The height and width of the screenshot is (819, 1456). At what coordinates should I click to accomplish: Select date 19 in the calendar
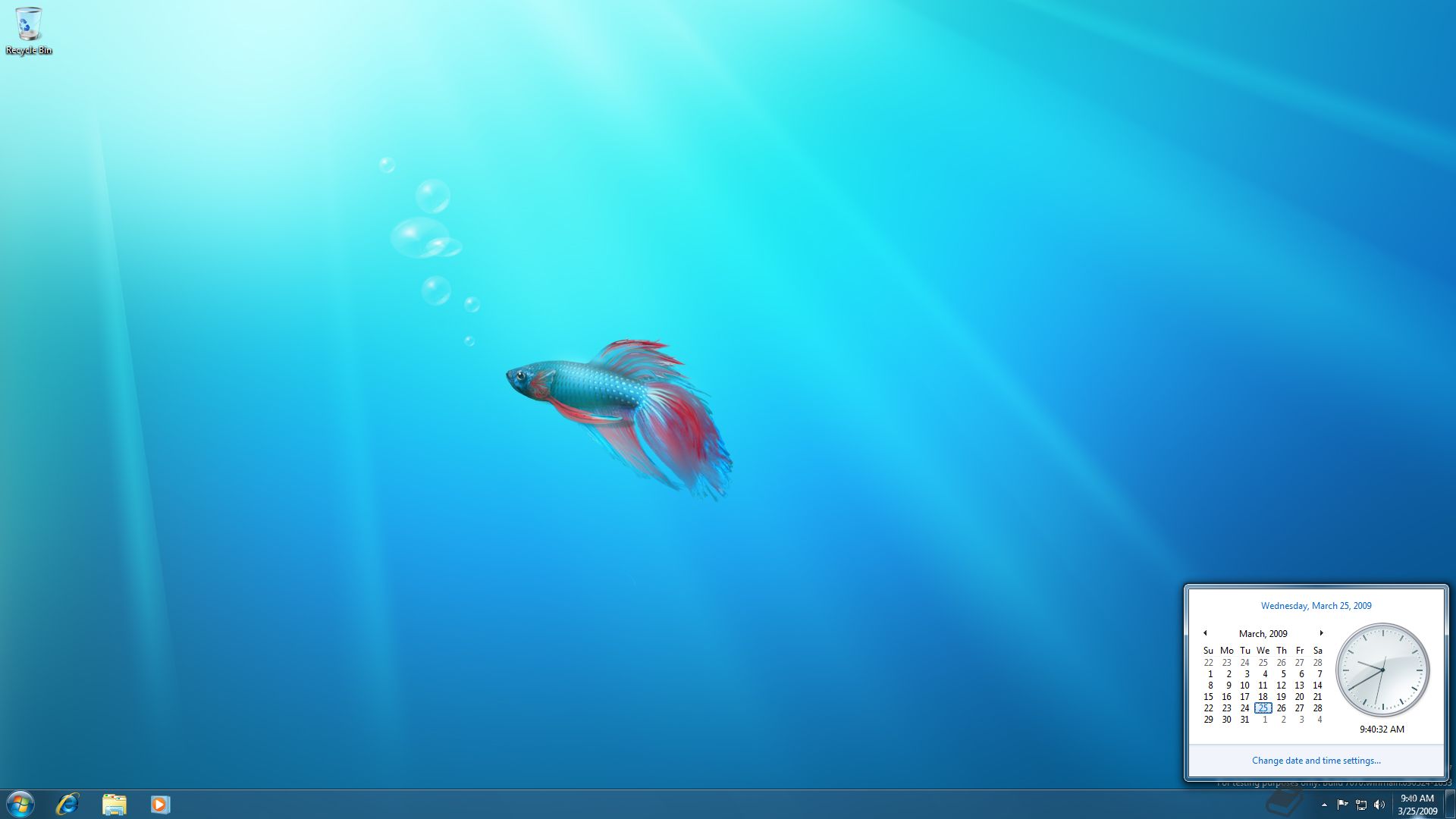coord(1281,696)
